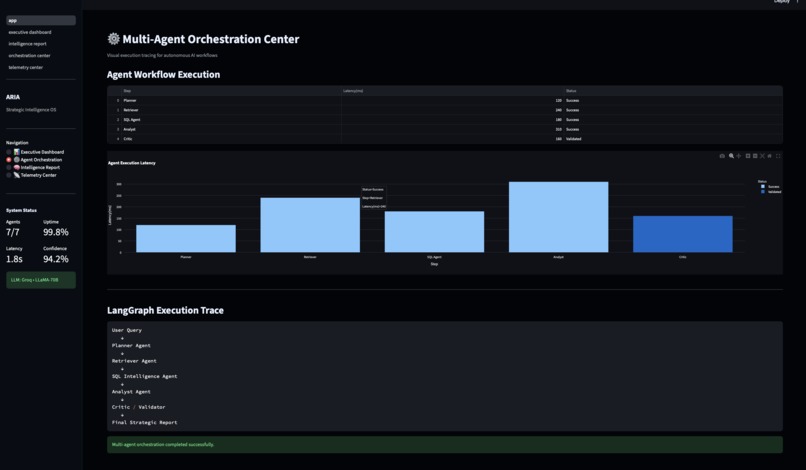Toggle Success series in chart legend
The height and width of the screenshot is (470, 806).
[x=770, y=187]
